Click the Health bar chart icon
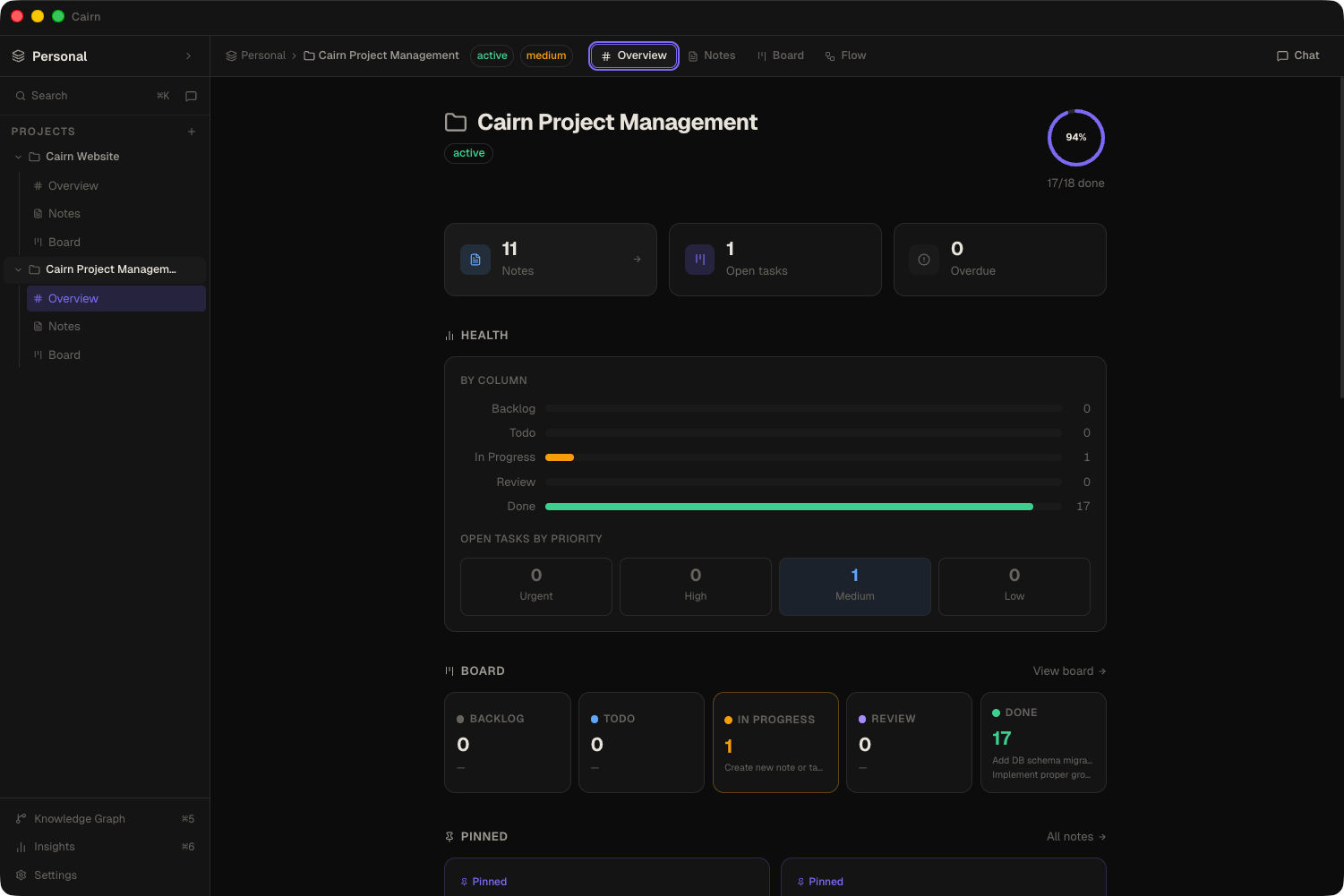Viewport: 1344px width, 896px height. [x=449, y=336]
